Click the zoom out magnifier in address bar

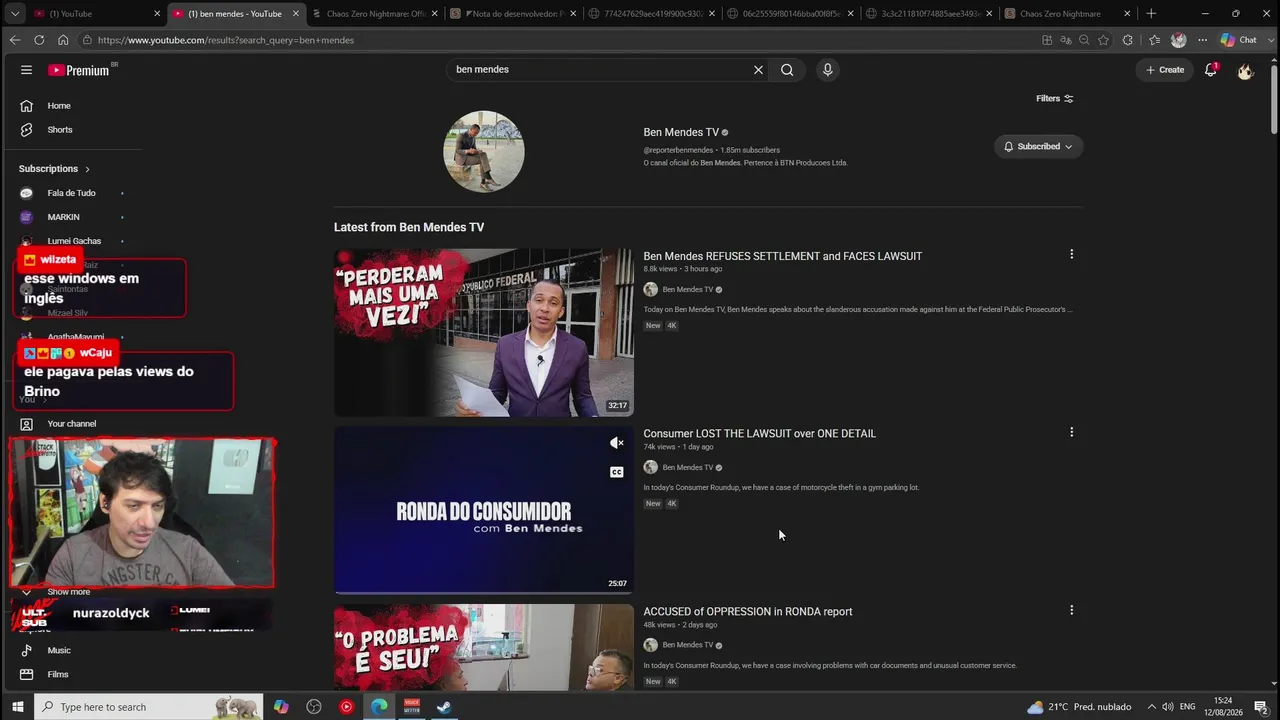click(x=1084, y=40)
